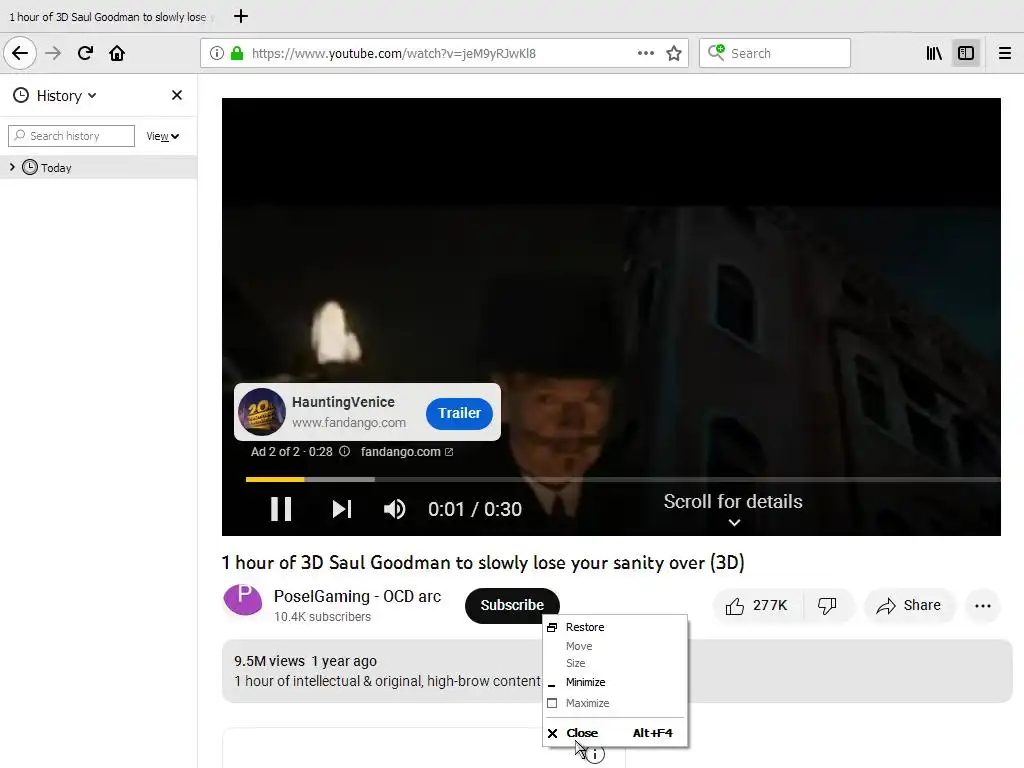1024x768 pixels.
Task: Bookmark this page with the star icon
Action: 674,53
